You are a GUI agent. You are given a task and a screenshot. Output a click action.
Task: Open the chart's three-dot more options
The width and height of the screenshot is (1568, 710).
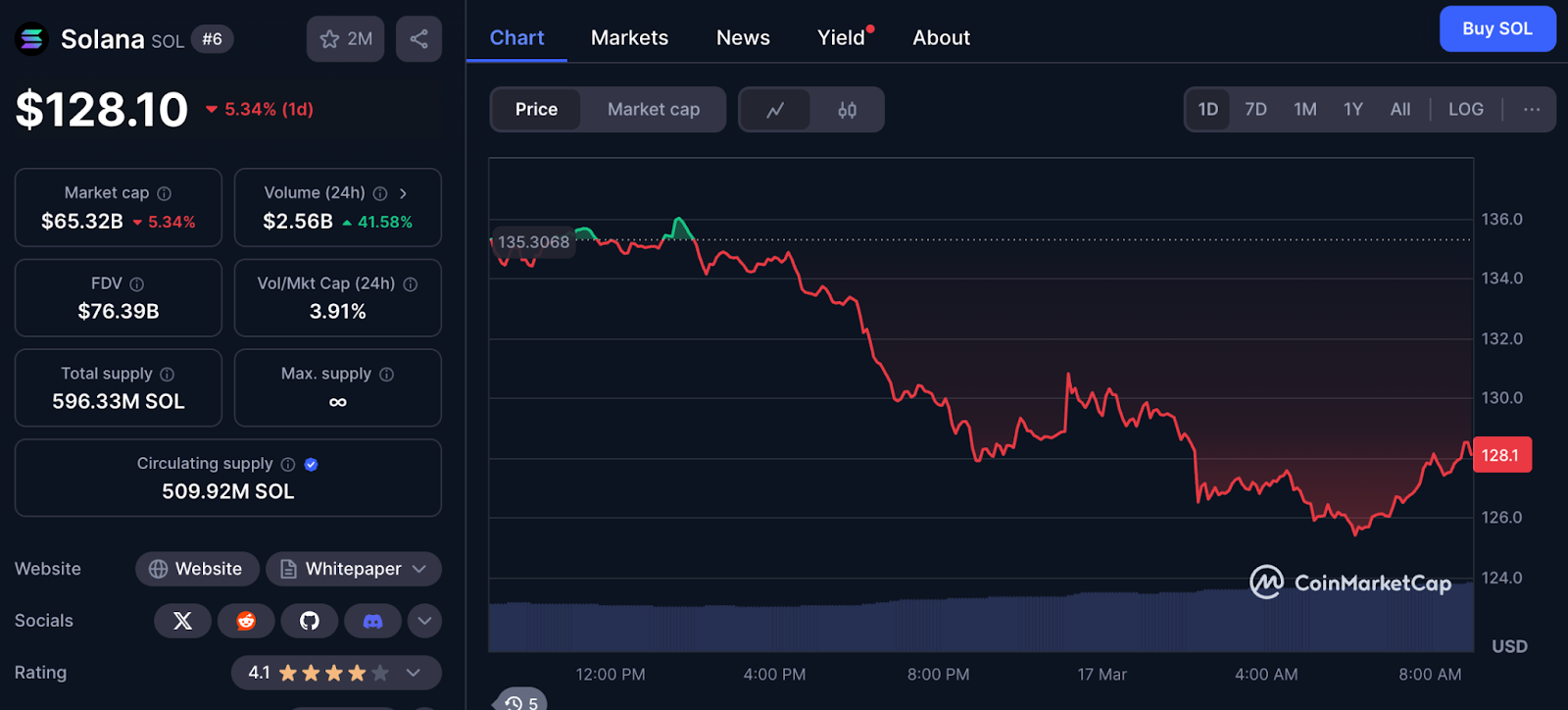tap(1532, 110)
